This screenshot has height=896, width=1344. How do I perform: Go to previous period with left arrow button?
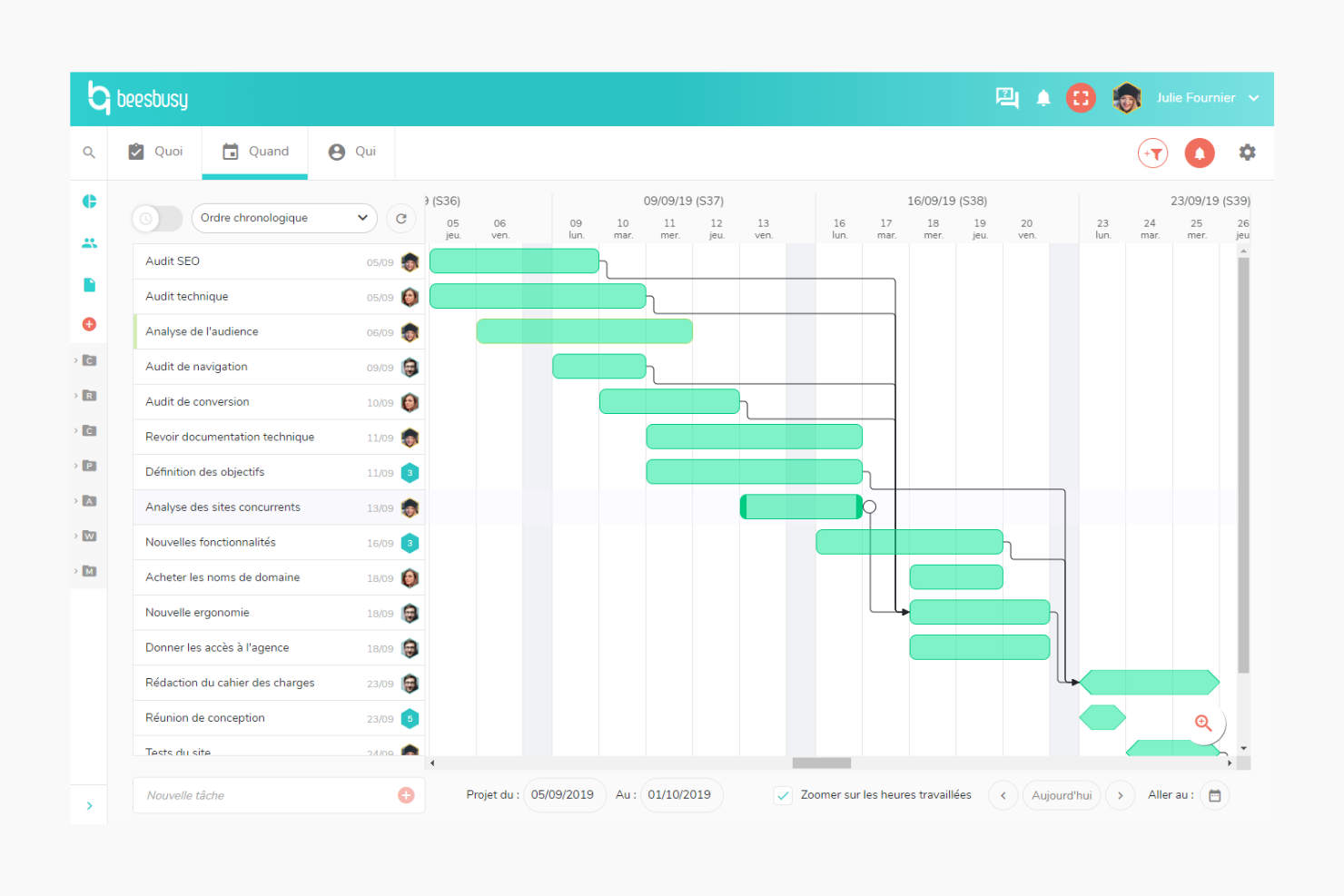pos(1003,795)
